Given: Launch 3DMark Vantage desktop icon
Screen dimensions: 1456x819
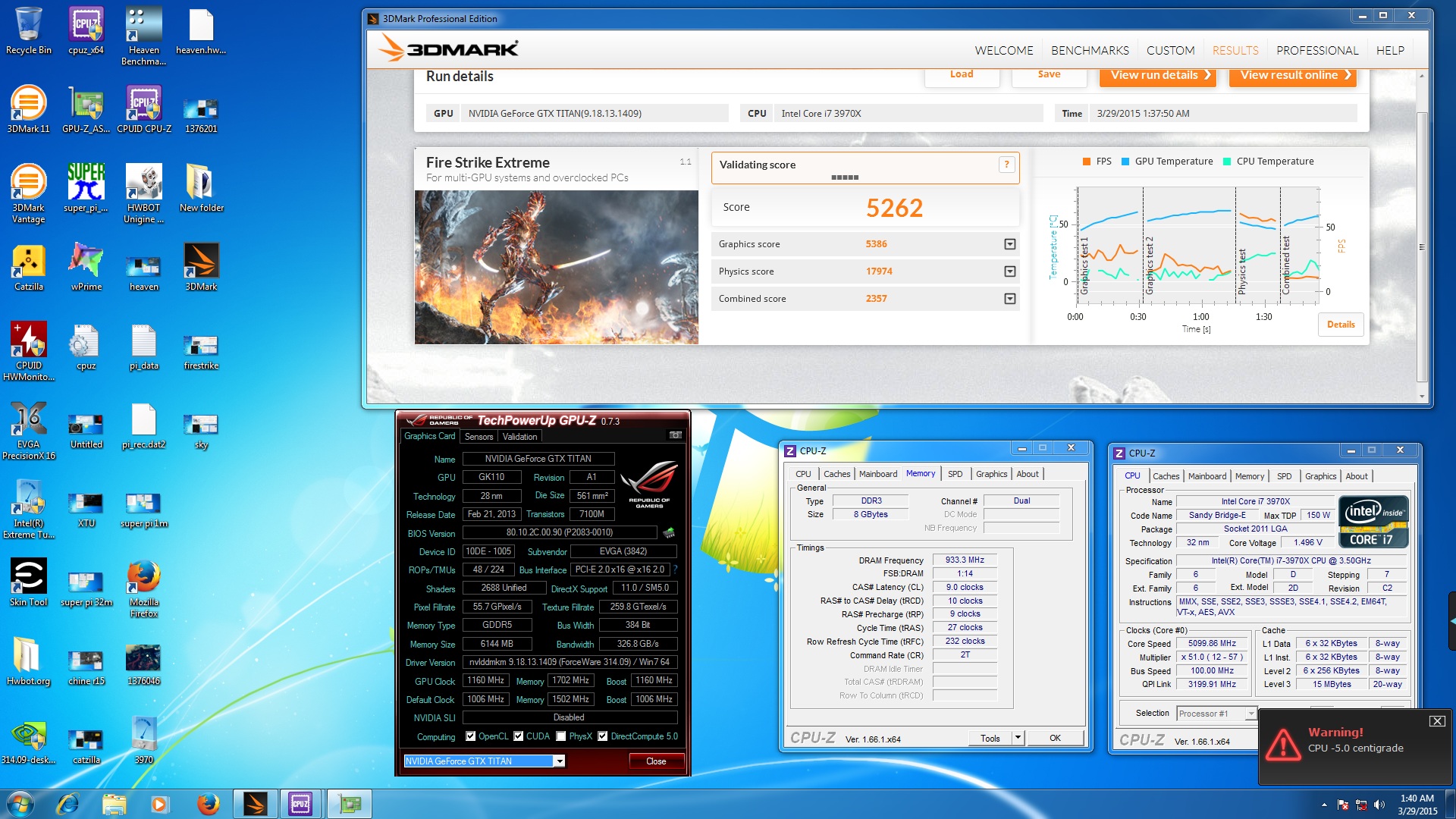Looking at the screenshot, I should click(29, 193).
